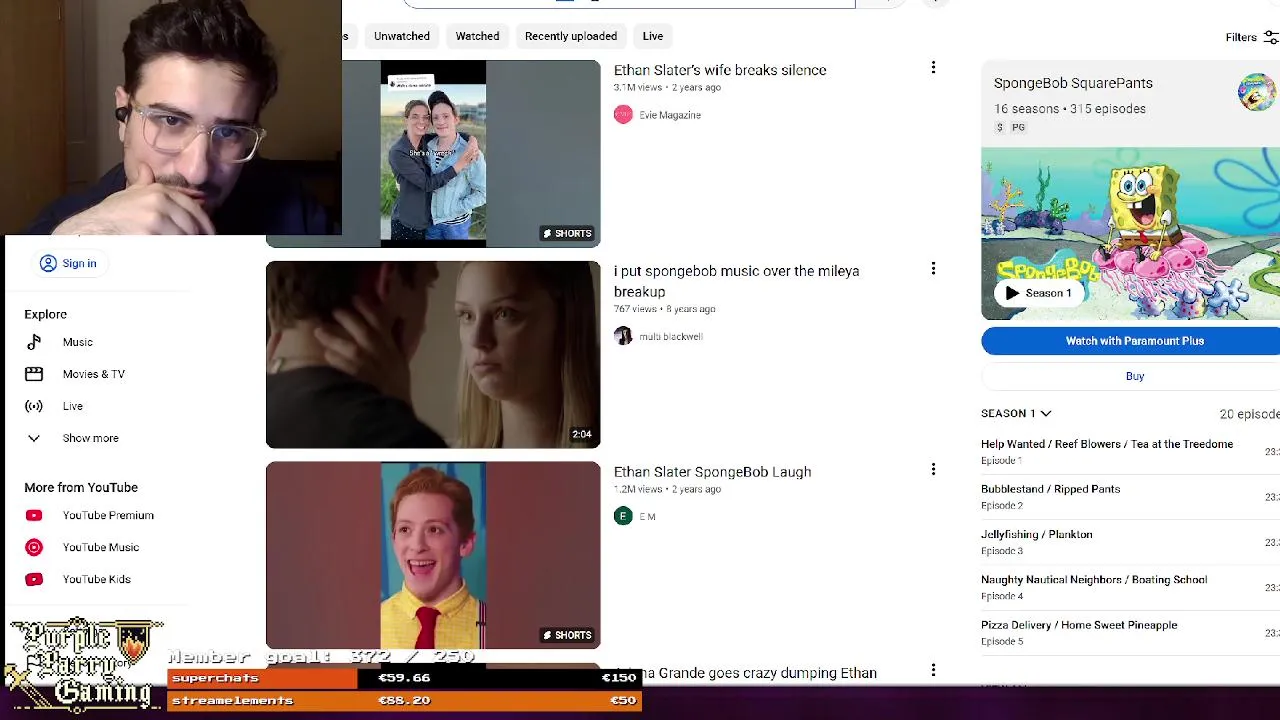Open the Music explore icon
The width and height of the screenshot is (1280, 720).
click(x=34, y=342)
